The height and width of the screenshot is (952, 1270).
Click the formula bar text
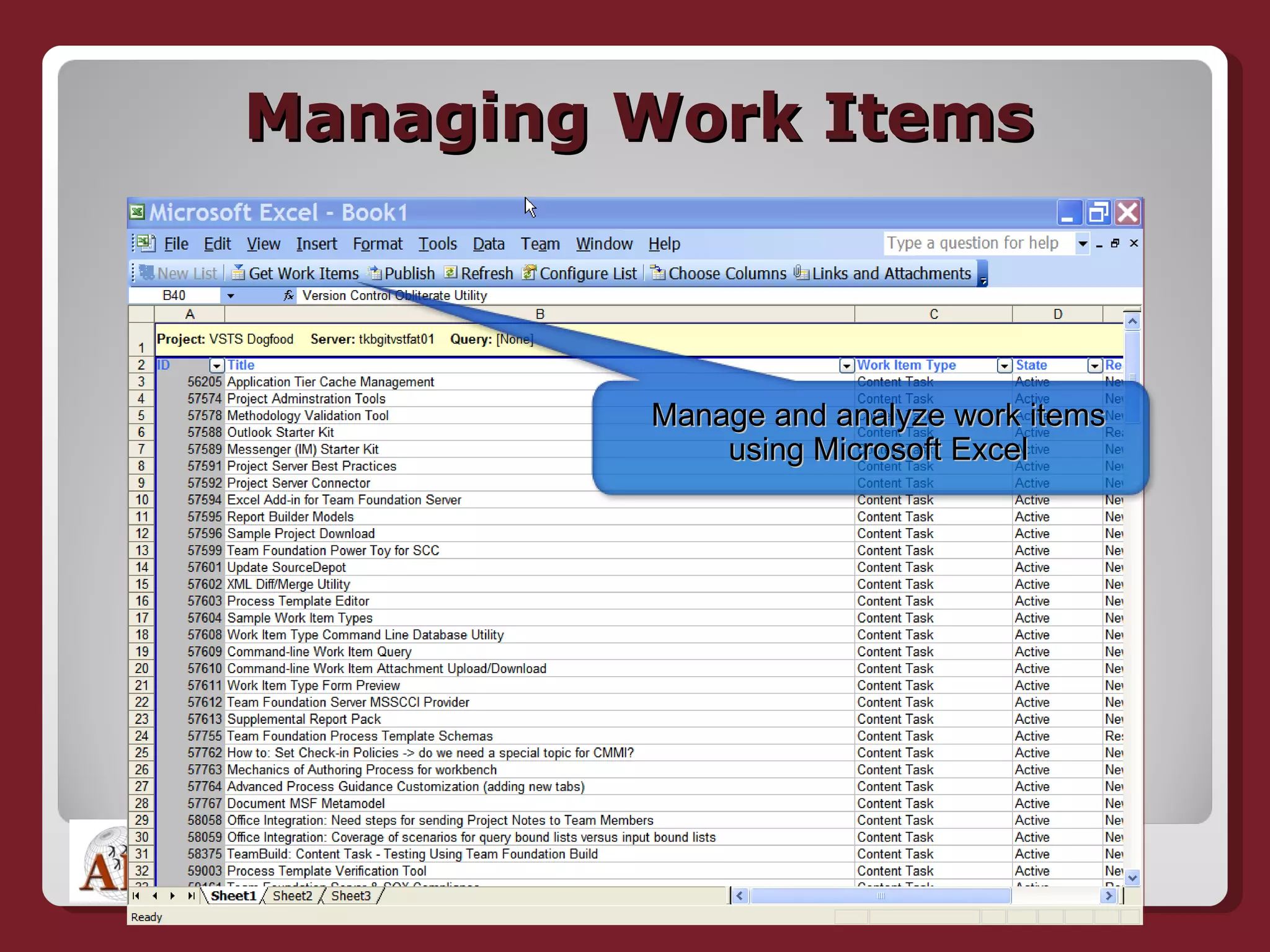click(x=394, y=296)
